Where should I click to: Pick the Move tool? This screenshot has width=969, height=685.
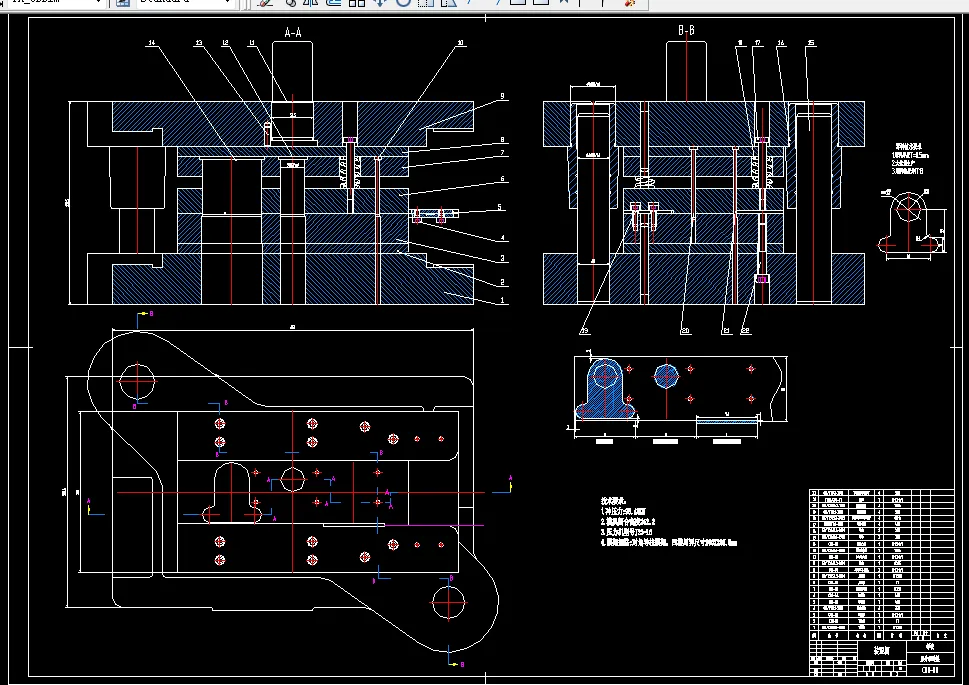379,2
